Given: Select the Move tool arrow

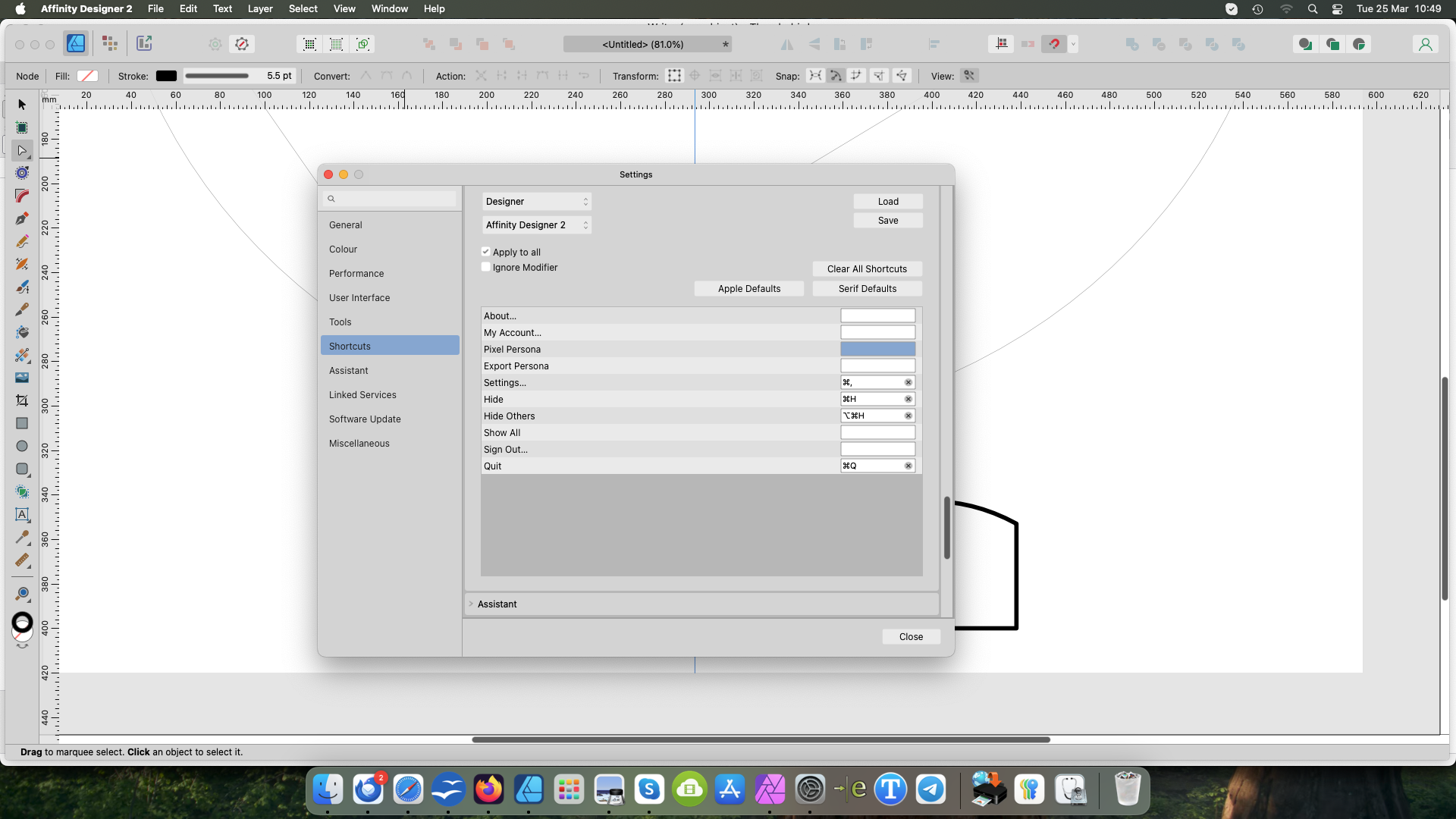Looking at the screenshot, I should (22, 105).
